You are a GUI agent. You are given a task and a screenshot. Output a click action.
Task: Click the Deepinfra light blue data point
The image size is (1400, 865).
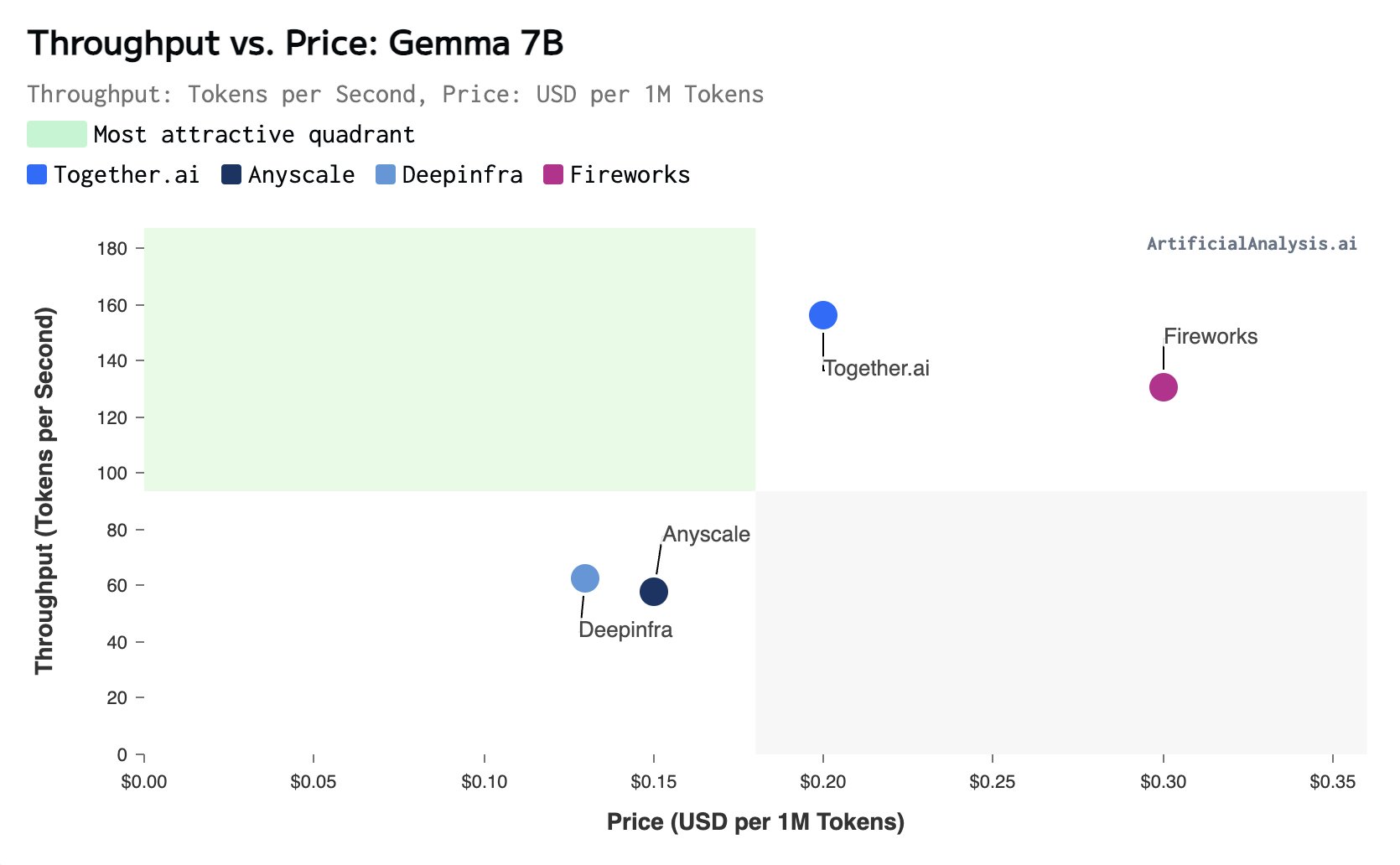click(585, 578)
